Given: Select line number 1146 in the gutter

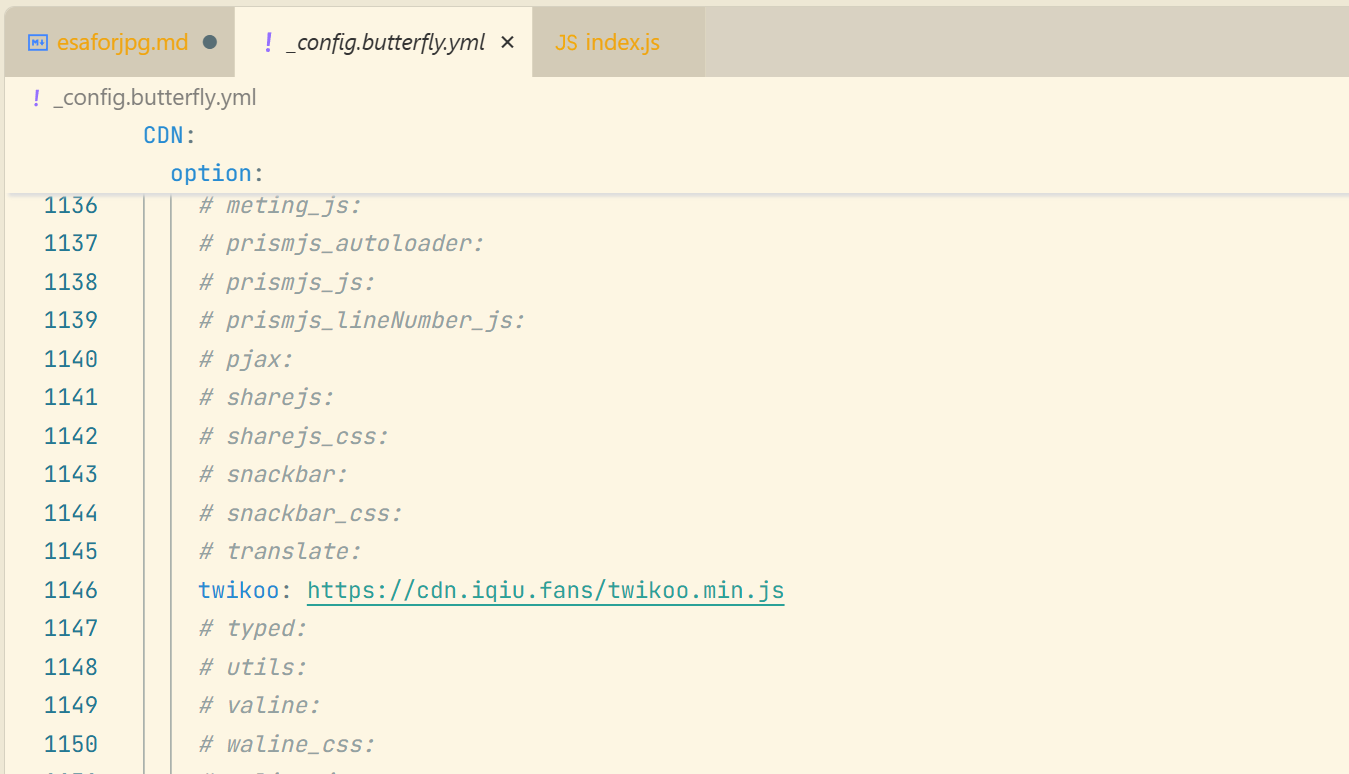Looking at the screenshot, I should click(x=70, y=590).
